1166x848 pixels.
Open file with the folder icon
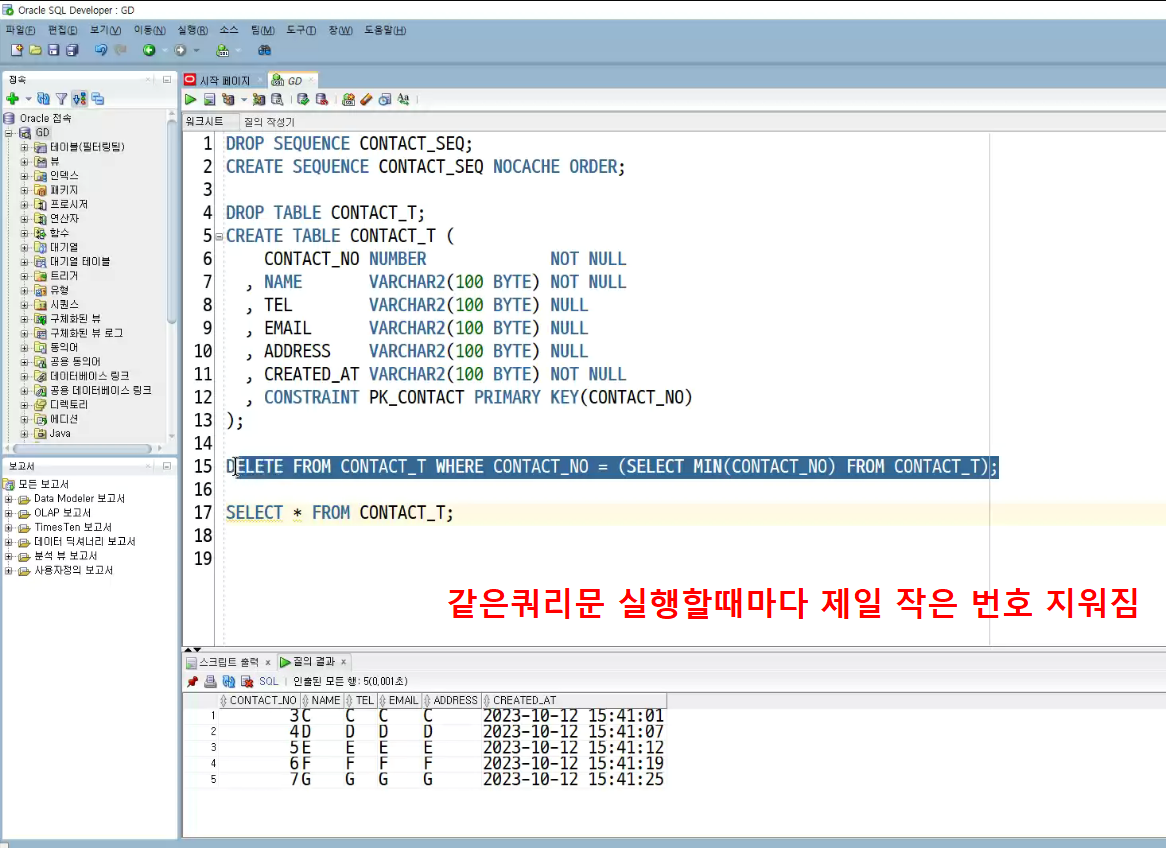tap(35, 50)
